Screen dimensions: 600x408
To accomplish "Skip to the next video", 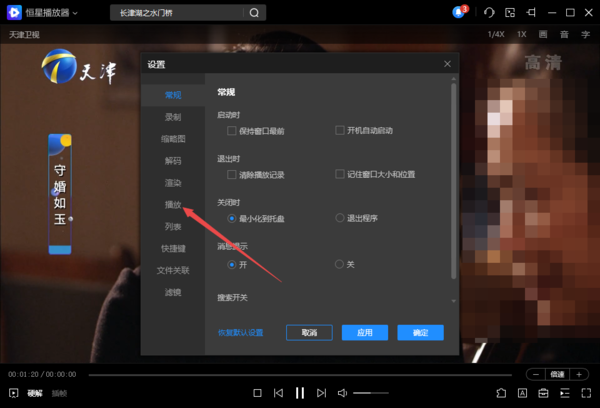I will click(x=320, y=393).
